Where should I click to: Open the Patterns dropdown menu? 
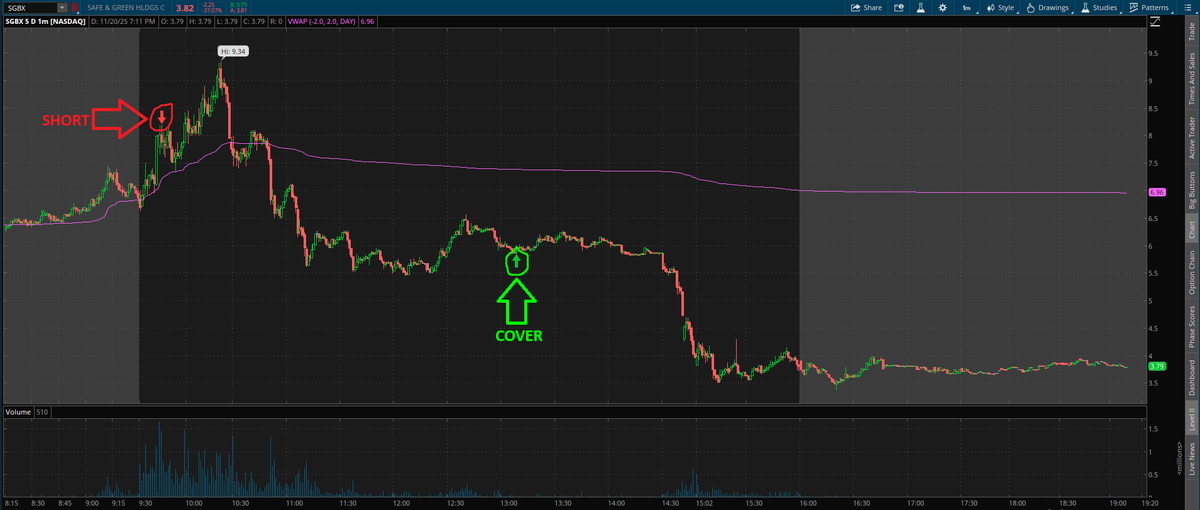coord(1150,8)
